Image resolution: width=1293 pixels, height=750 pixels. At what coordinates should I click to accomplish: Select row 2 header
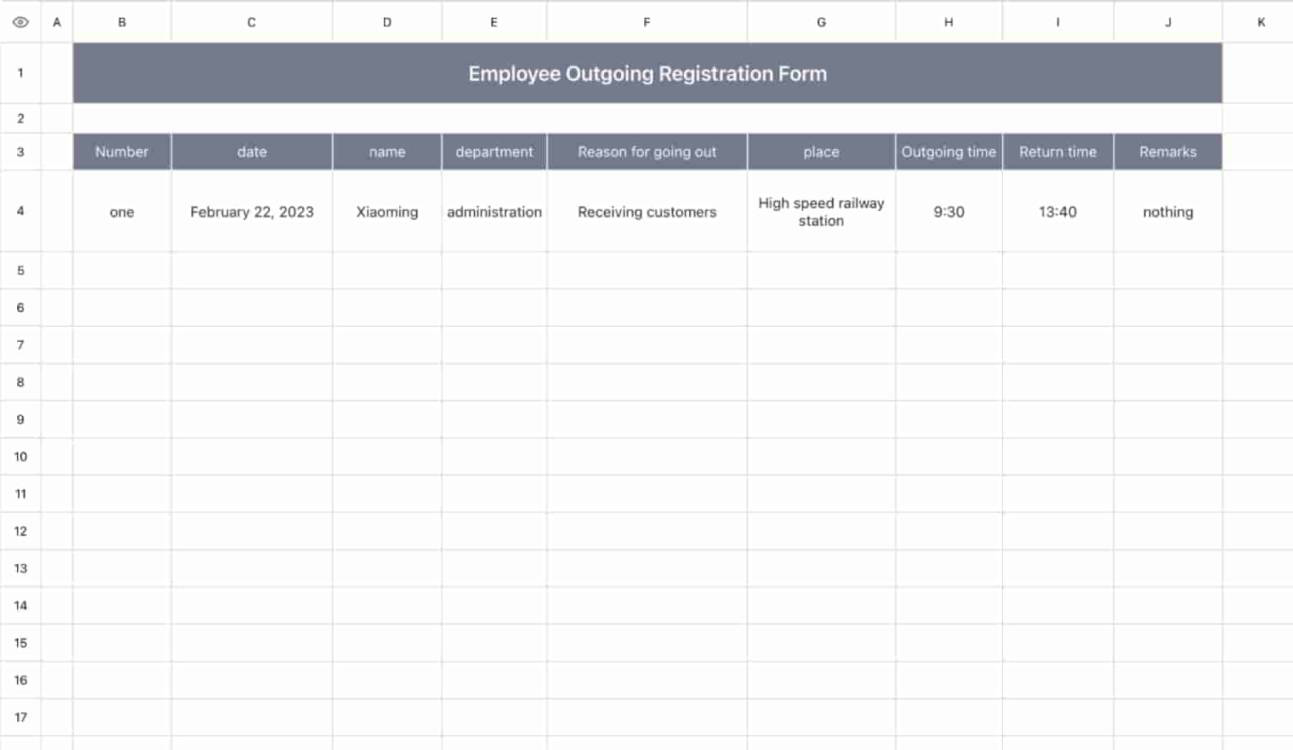tap(20, 118)
